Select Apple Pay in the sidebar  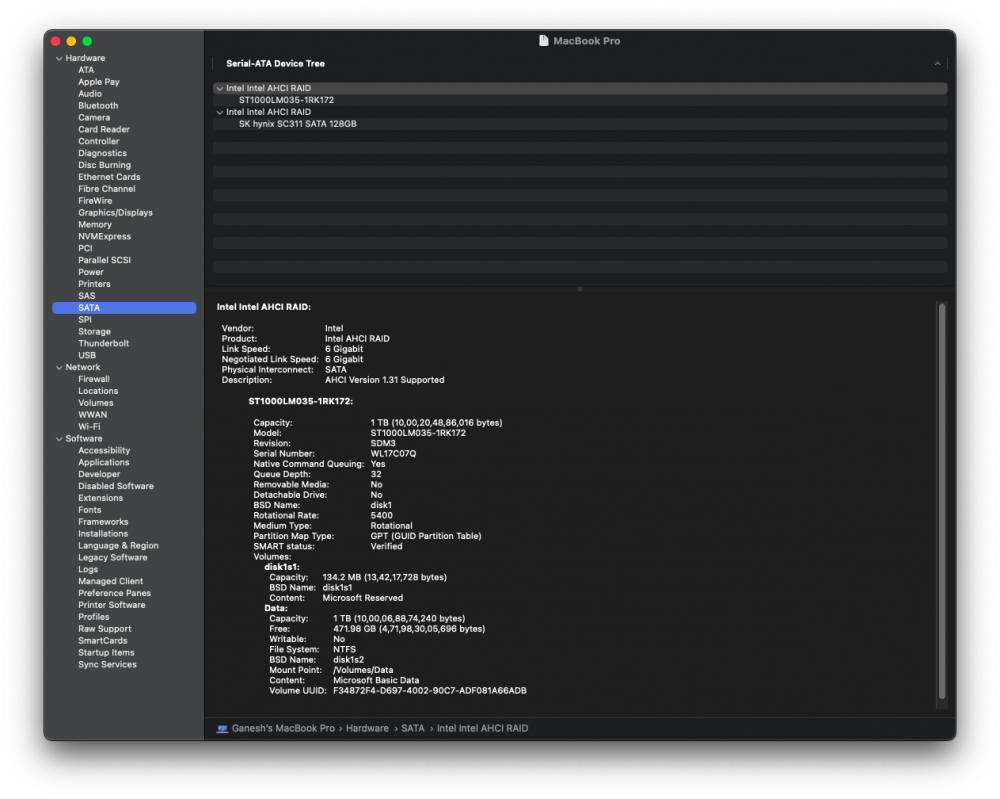click(x=99, y=82)
